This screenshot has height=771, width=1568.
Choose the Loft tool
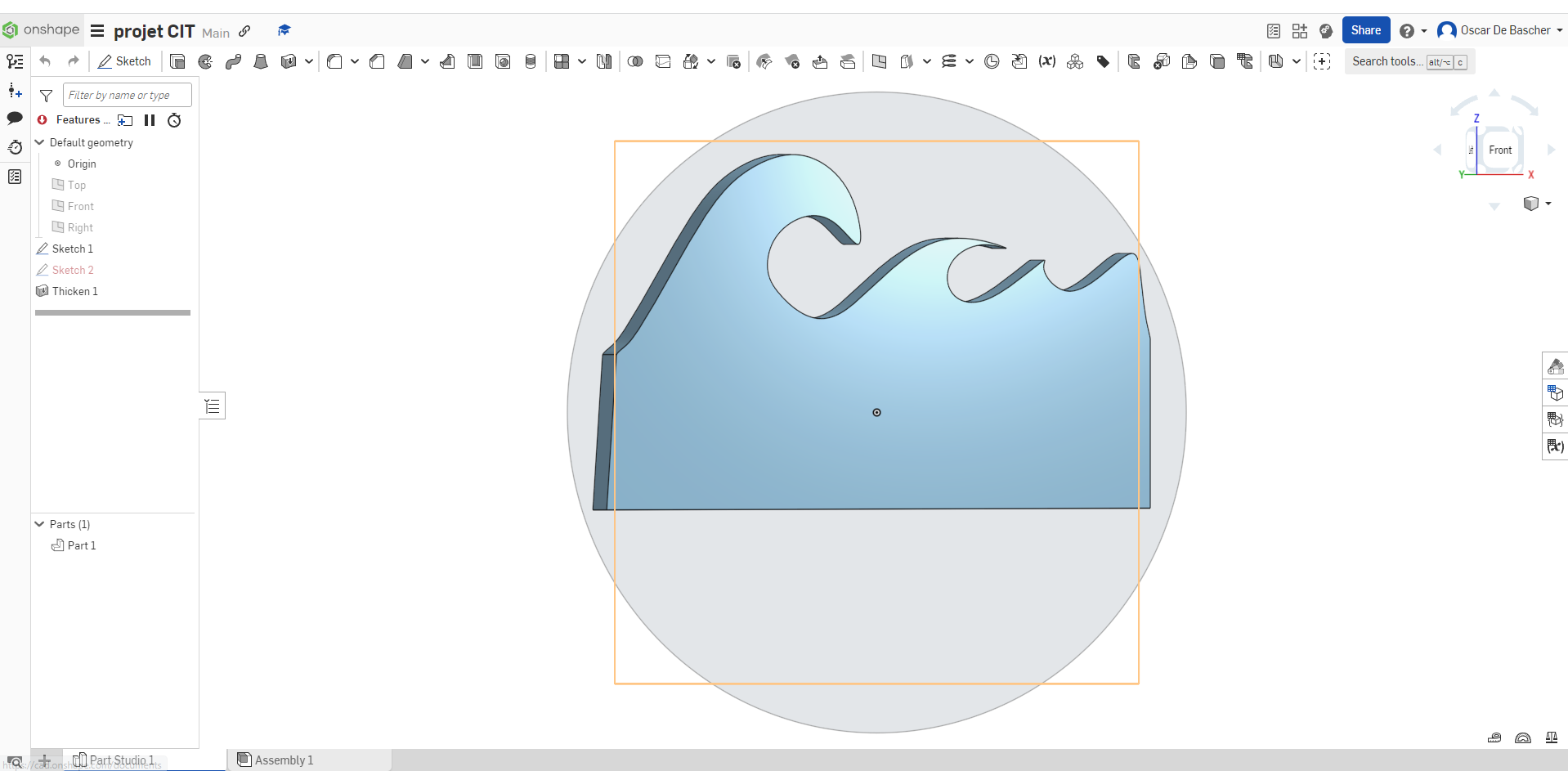pyautogui.click(x=261, y=61)
